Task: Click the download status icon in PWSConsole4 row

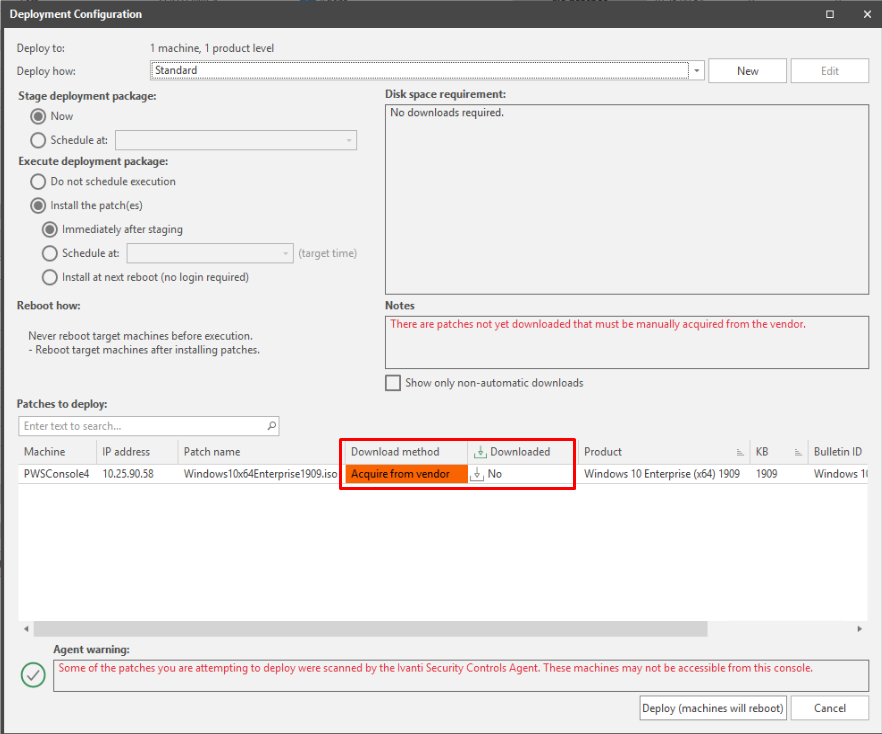Action: [479, 474]
